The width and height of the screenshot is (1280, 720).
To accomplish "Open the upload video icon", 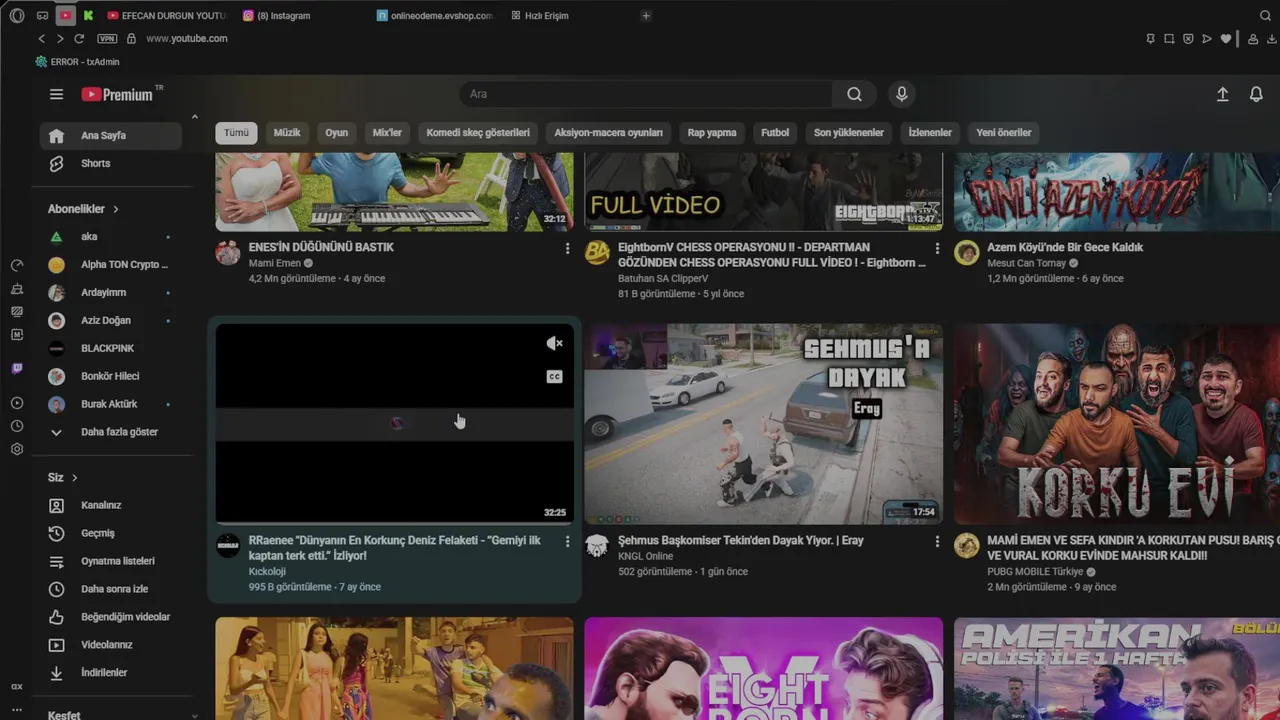I will [x=1222, y=94].
